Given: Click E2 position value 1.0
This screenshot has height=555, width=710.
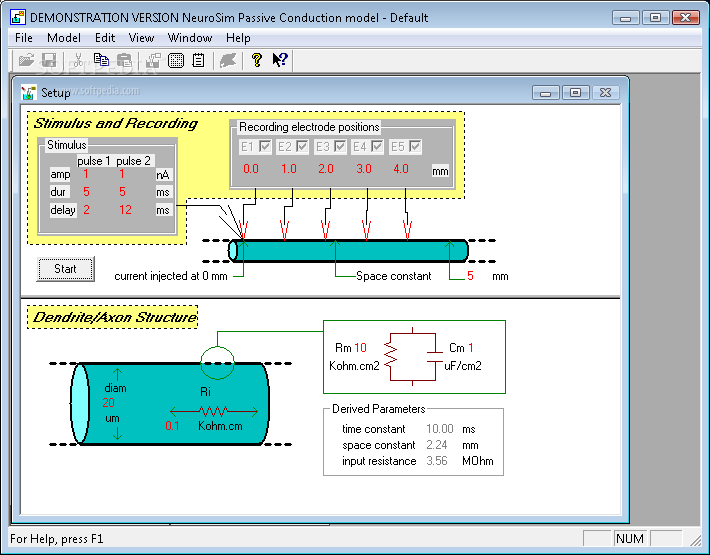Looking at the screenshot, I should (288, 169).
